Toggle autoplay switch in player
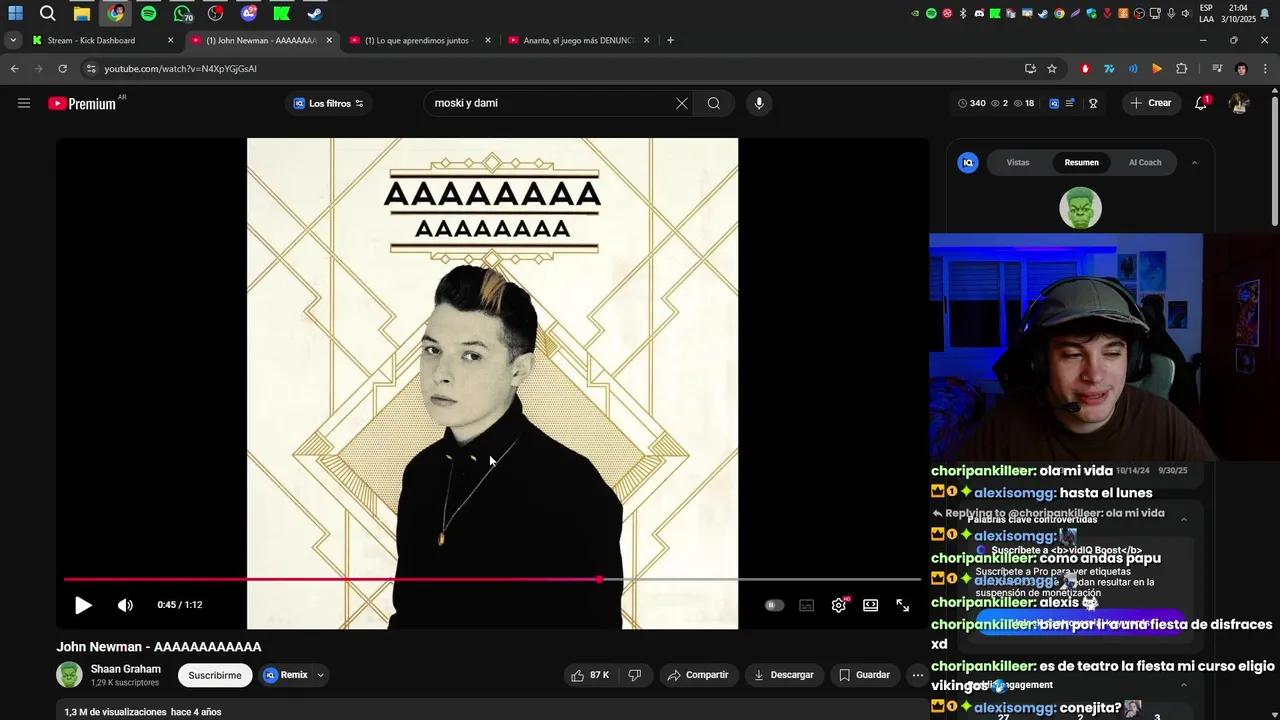 coord(774,605)
